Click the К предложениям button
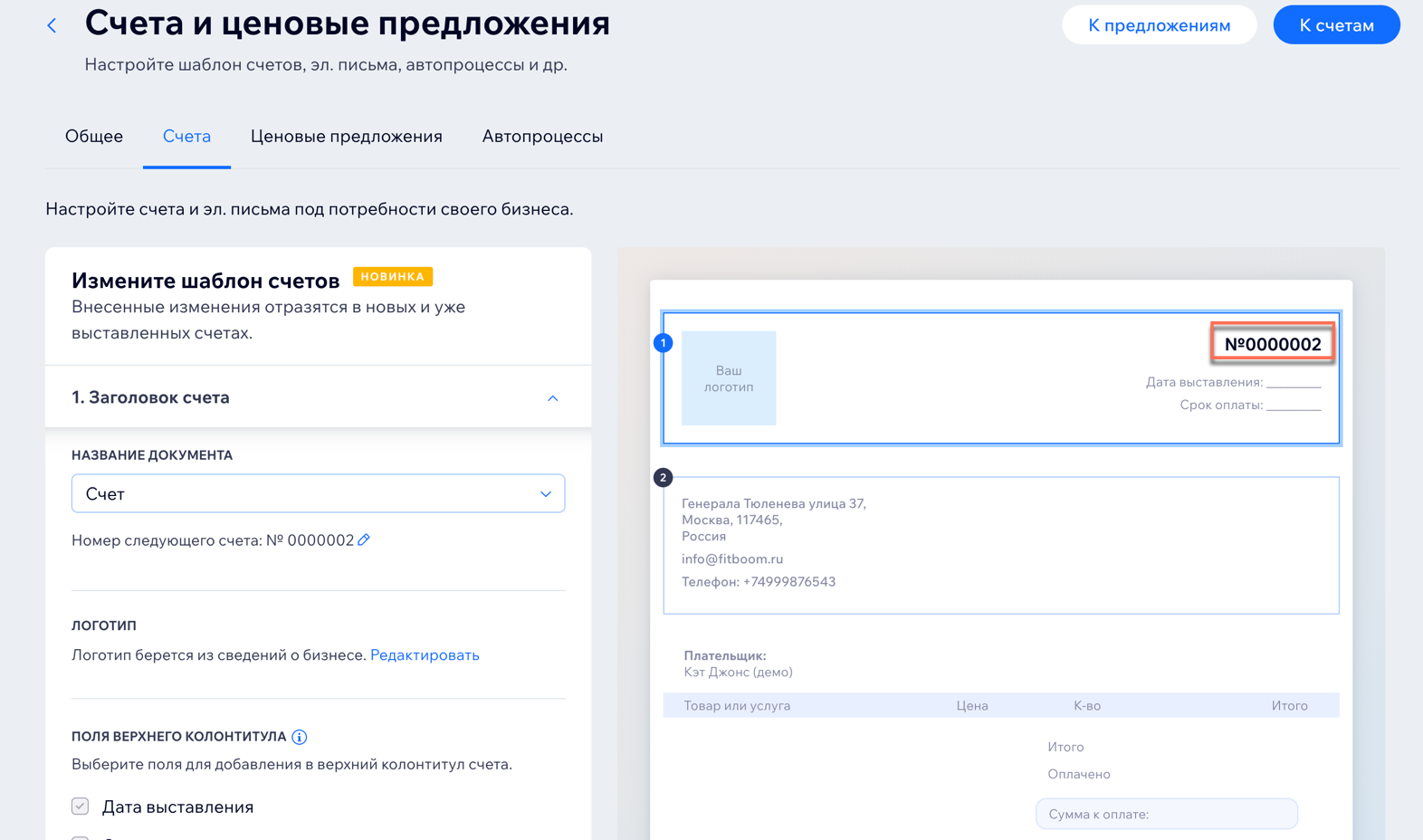Image resolution: width=1423 pixels, height=840 pixels. coord(1159,25)
